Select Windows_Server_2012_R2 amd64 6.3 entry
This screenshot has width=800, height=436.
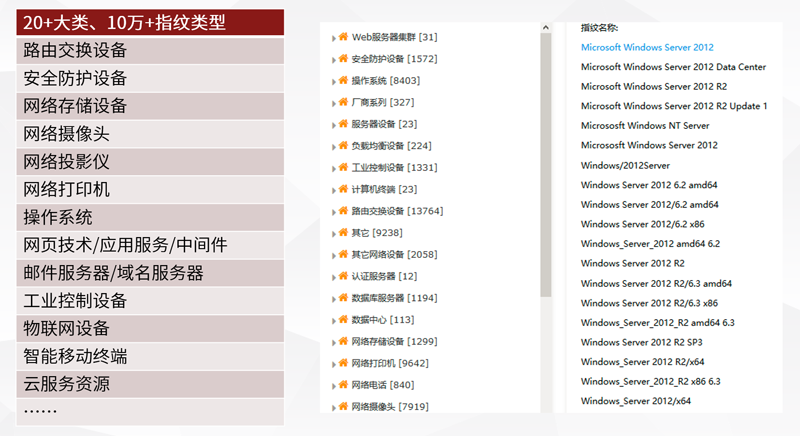click(658, 323)
